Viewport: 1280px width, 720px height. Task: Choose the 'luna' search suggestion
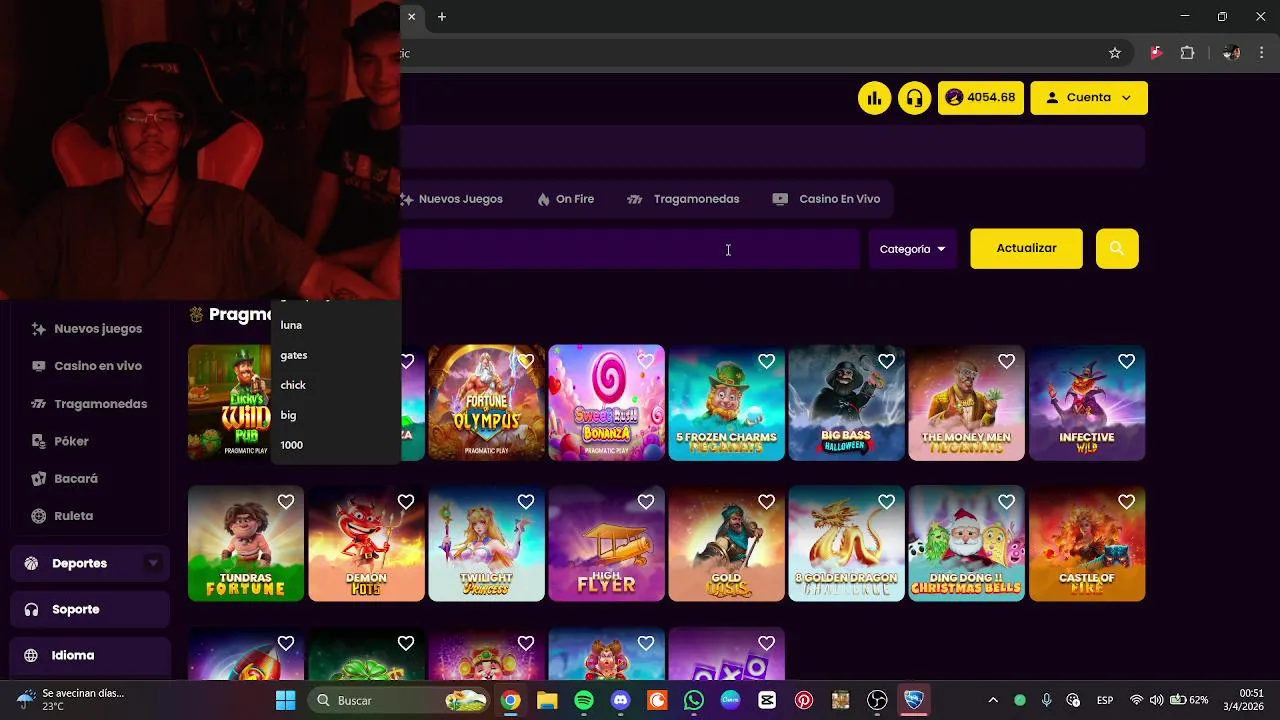335,325
